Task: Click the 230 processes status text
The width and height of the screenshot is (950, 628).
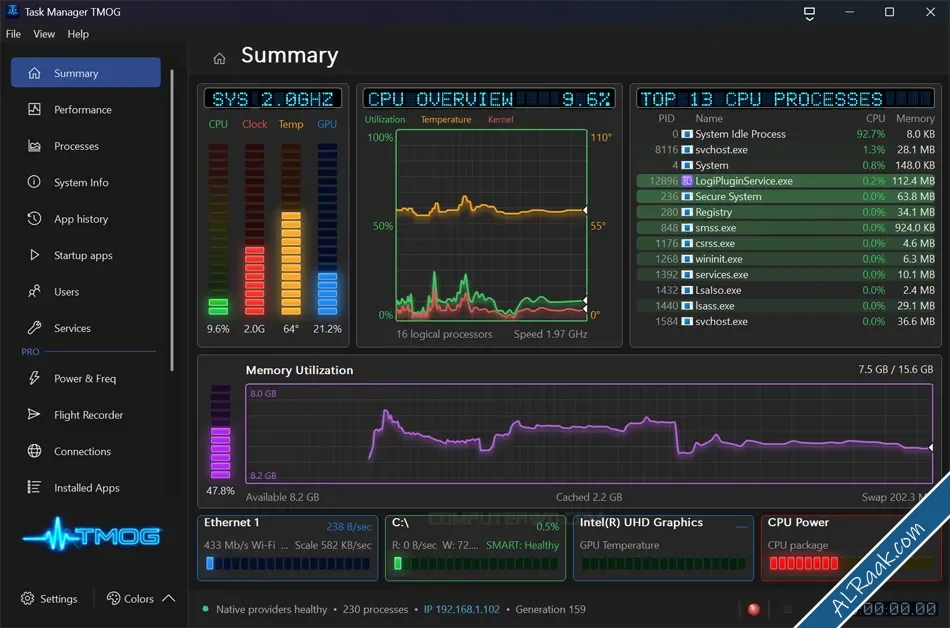Action: [375, 609]
